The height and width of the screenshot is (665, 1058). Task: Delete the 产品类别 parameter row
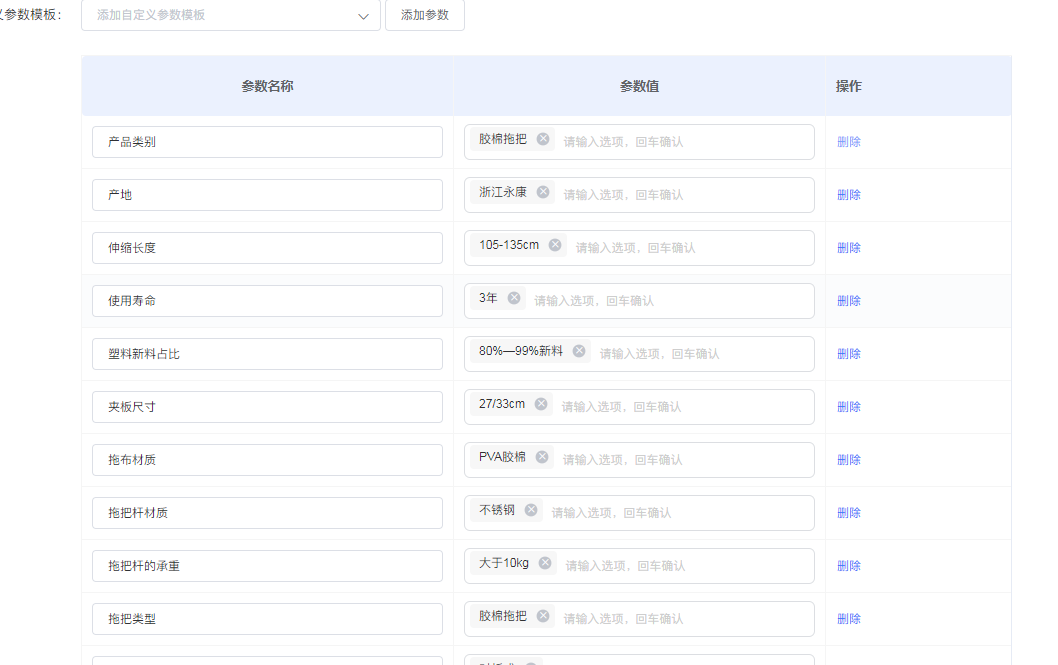pyautogui.click(x=848, y=142)
